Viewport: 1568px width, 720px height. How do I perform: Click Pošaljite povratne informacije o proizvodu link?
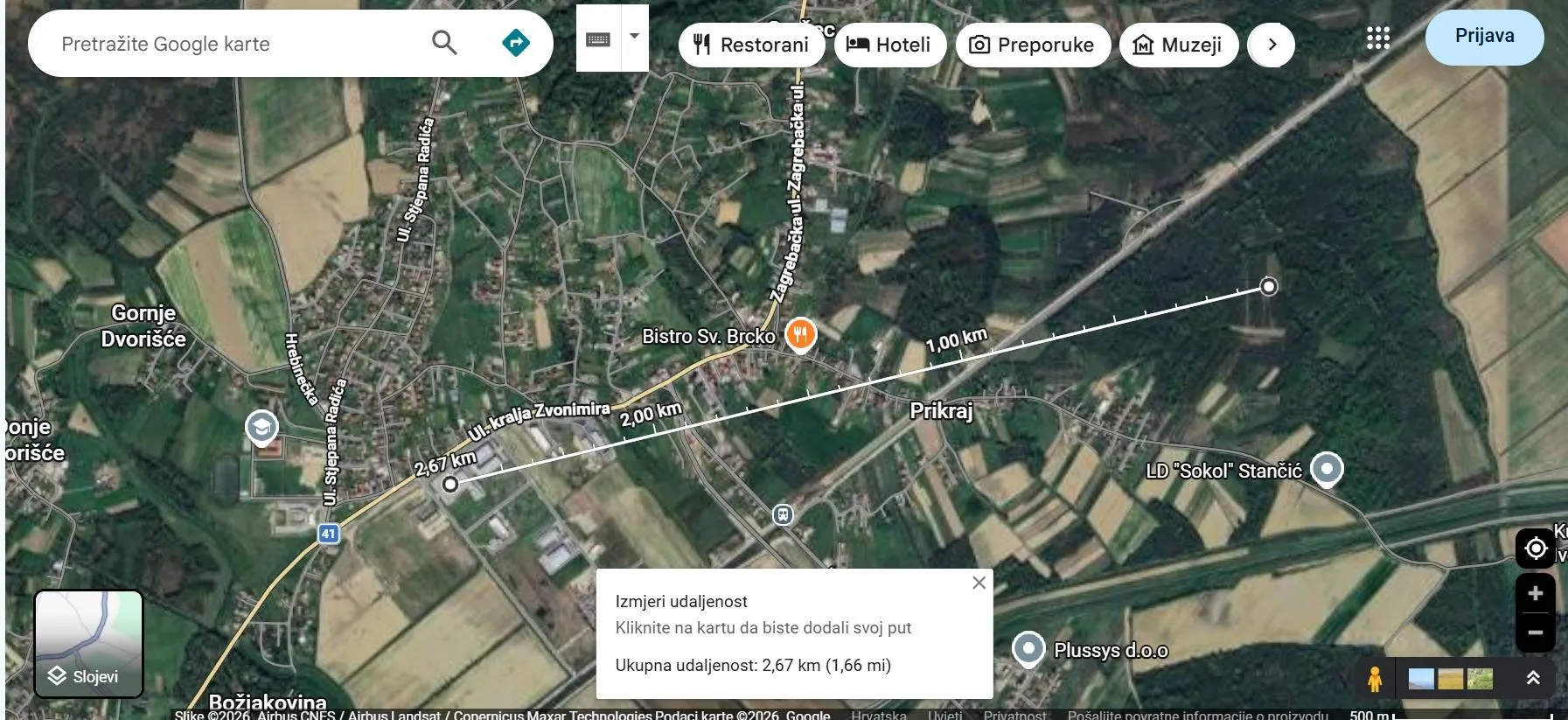pos(1197,715)
